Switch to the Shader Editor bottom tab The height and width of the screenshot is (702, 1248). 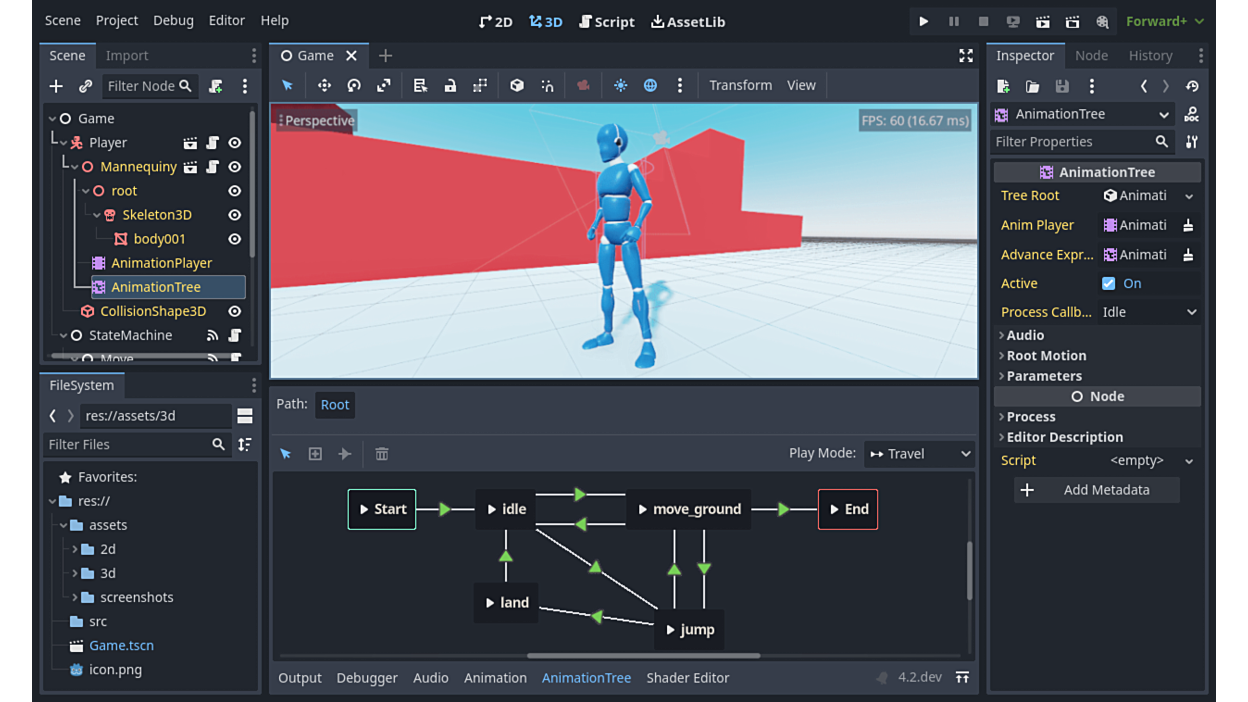click(x=687, y=678)
